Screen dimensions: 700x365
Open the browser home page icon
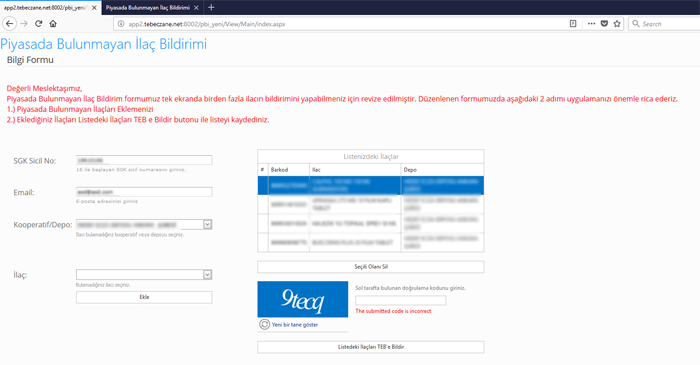click(x=53, y=24)
